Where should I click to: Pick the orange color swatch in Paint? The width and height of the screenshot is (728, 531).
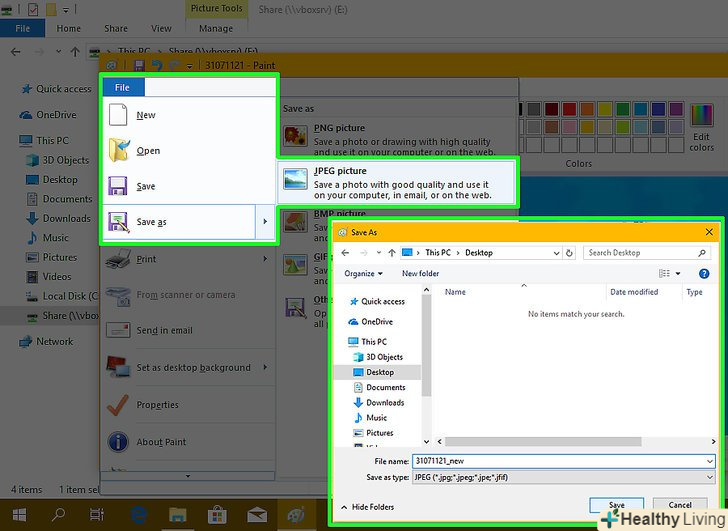tap(587, 110)
